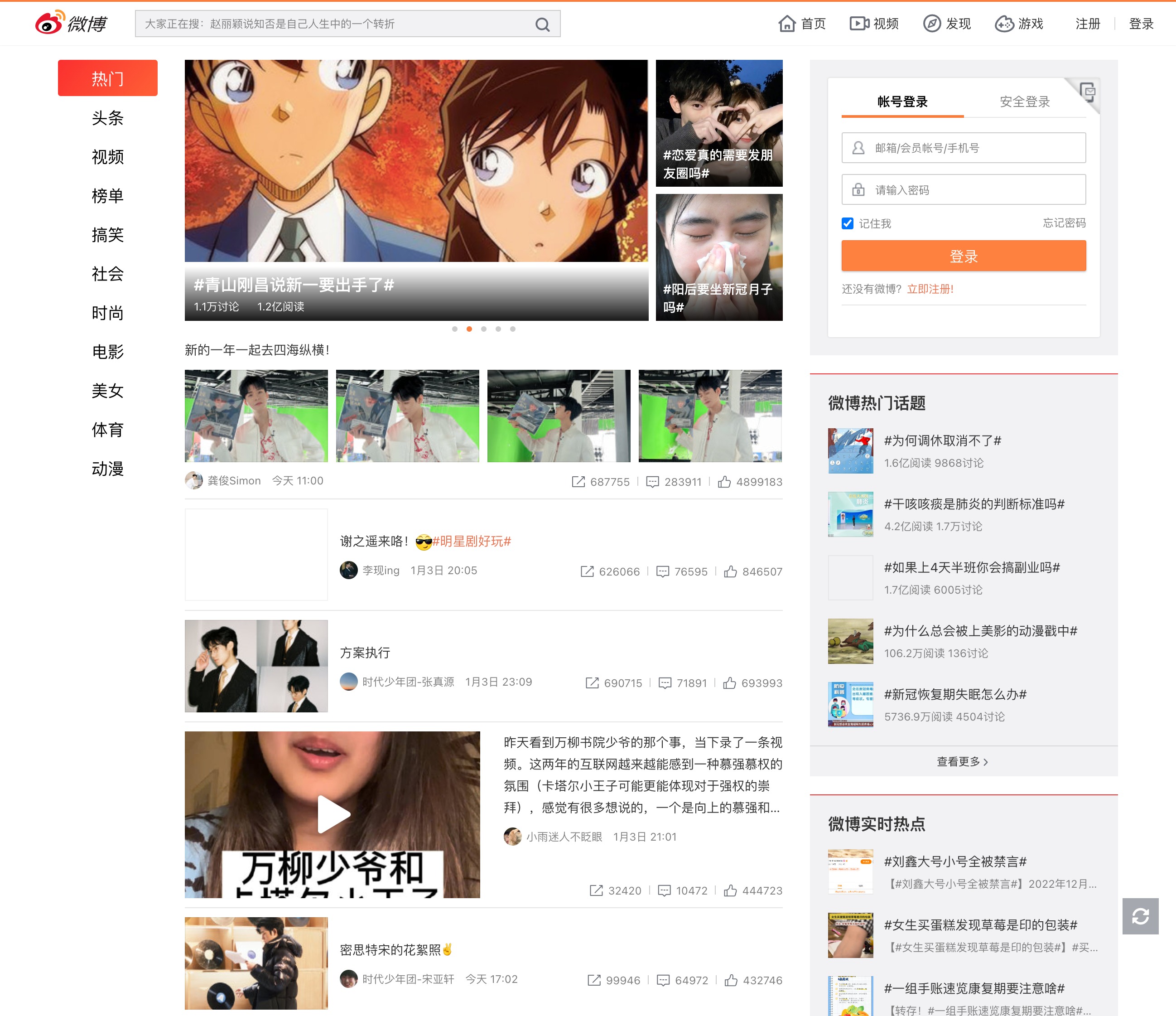Comment icon on 龚俊Simon post

coord(653,482)
